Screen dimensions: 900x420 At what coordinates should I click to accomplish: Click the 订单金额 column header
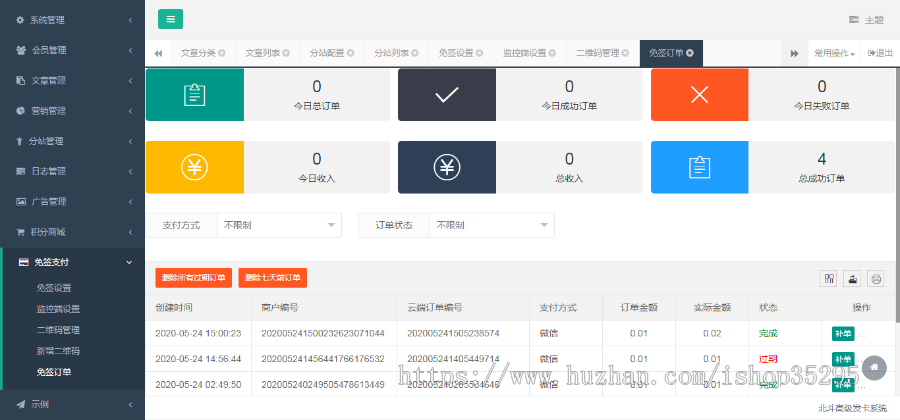click(639, 308)
